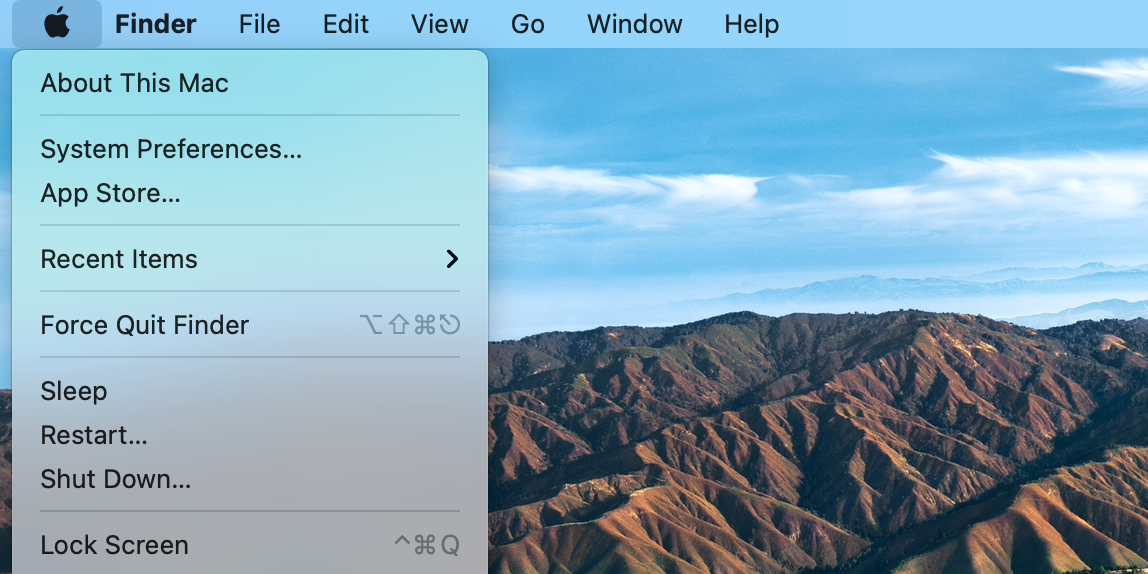Screen dimensions: 1148x574
Task: Choose About This Mac
Action: (x=134, y=83)
